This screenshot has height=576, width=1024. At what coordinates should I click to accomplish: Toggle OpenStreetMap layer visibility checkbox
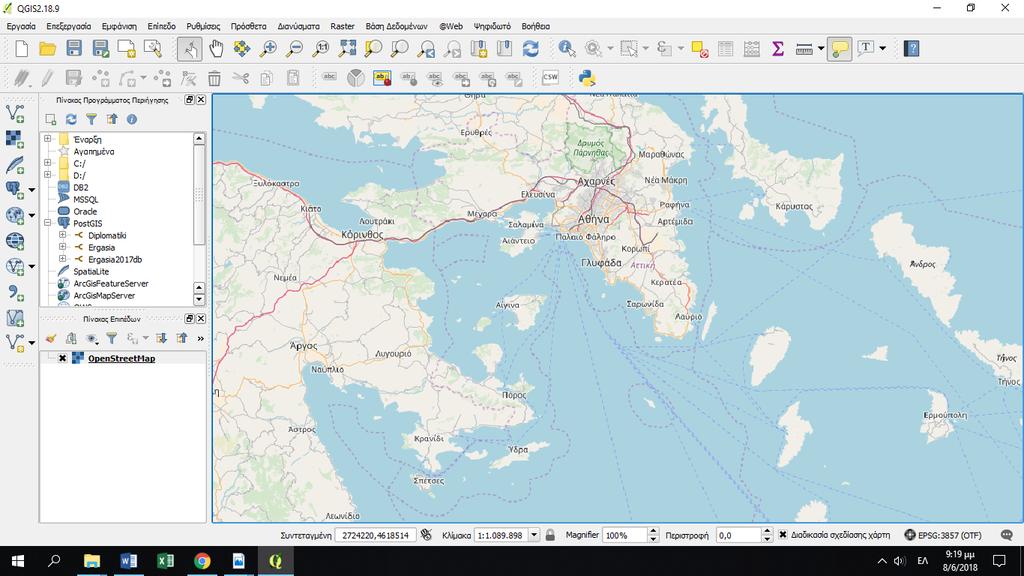click(63, 358)
